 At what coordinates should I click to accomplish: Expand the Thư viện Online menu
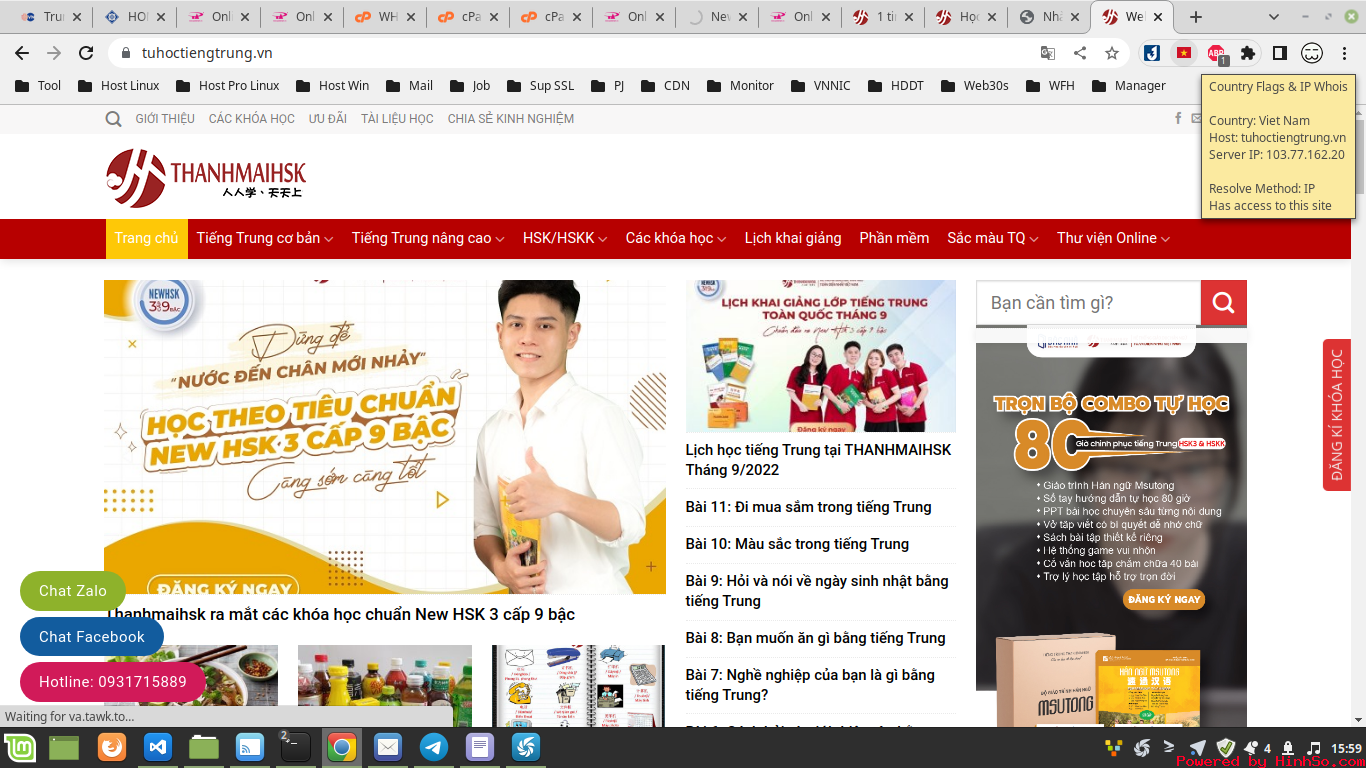click(1113, 238)
